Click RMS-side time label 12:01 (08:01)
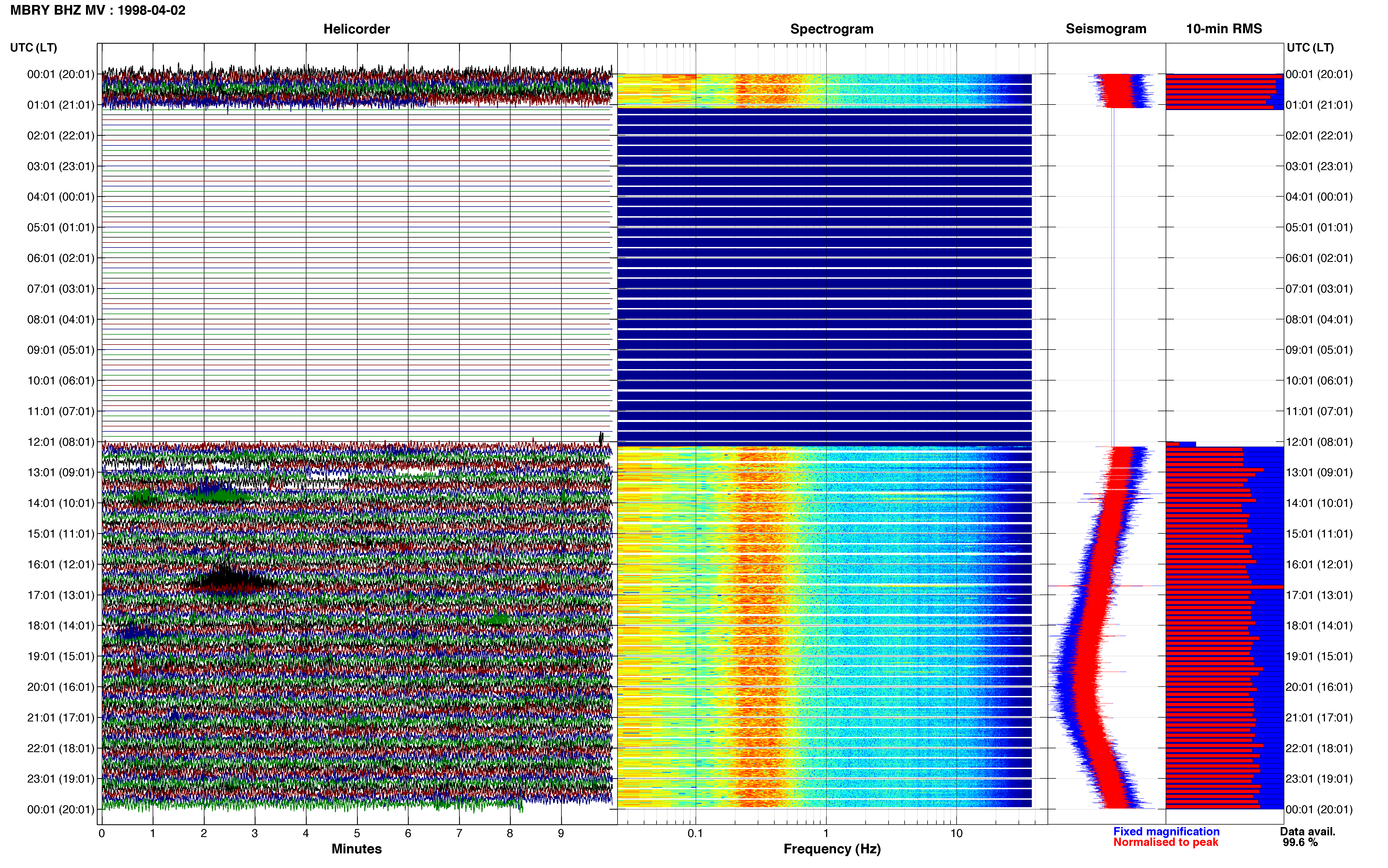 pyautogui.click(x=1319, y=442)
